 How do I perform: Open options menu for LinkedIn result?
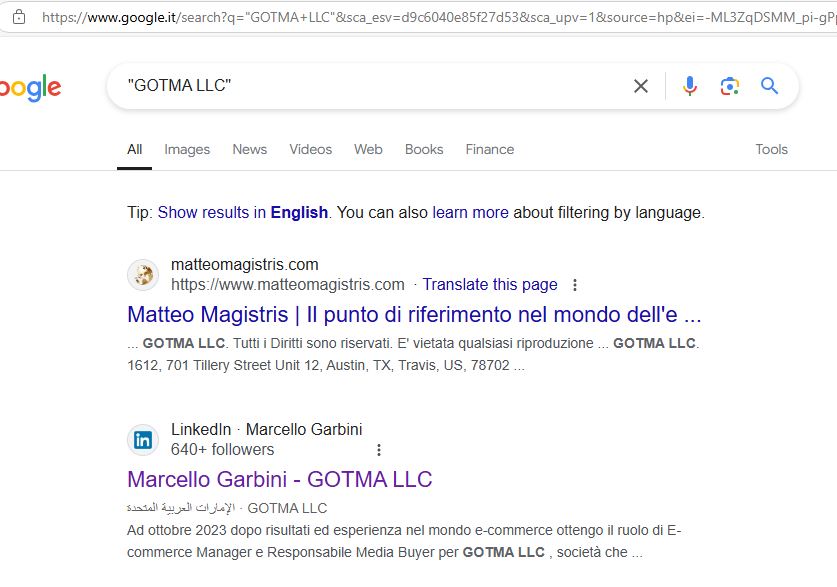[x=379, y=450]
